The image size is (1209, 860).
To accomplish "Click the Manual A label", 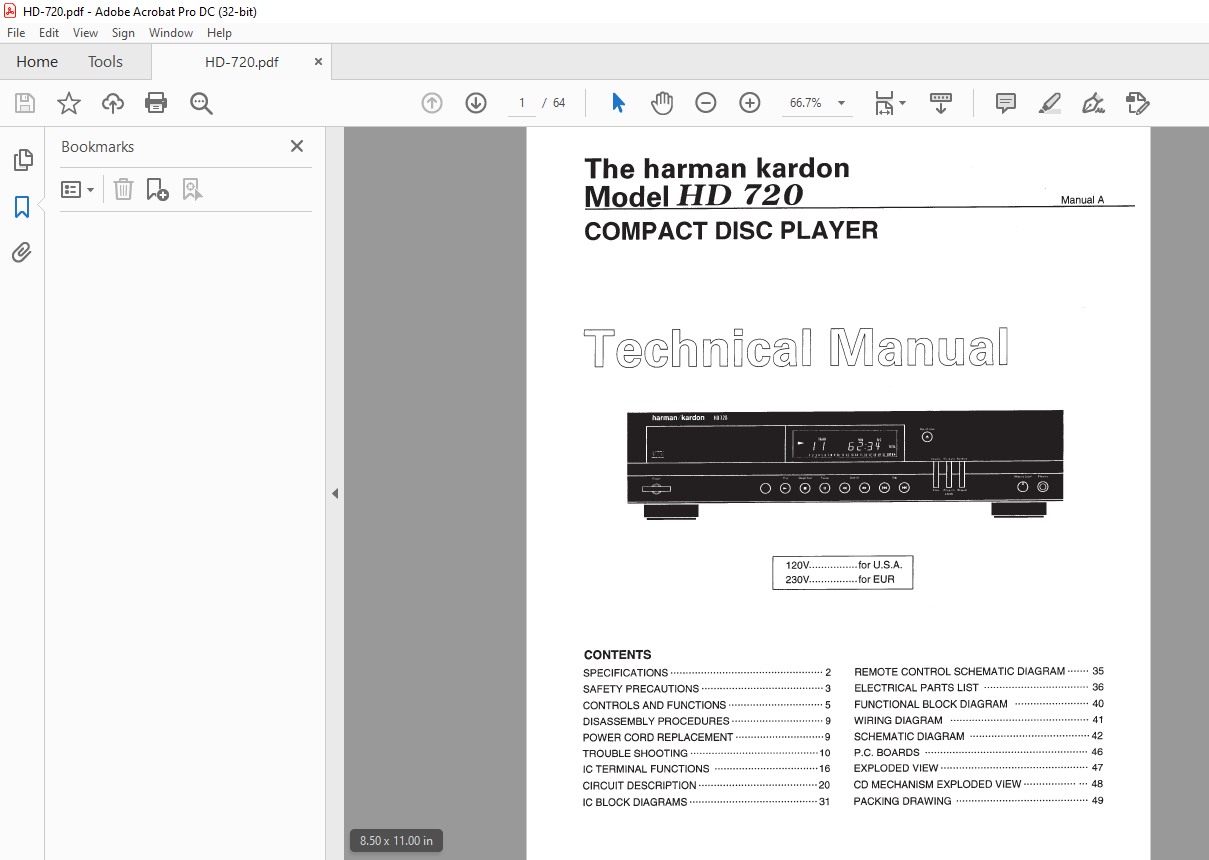I will [1082, 200].
